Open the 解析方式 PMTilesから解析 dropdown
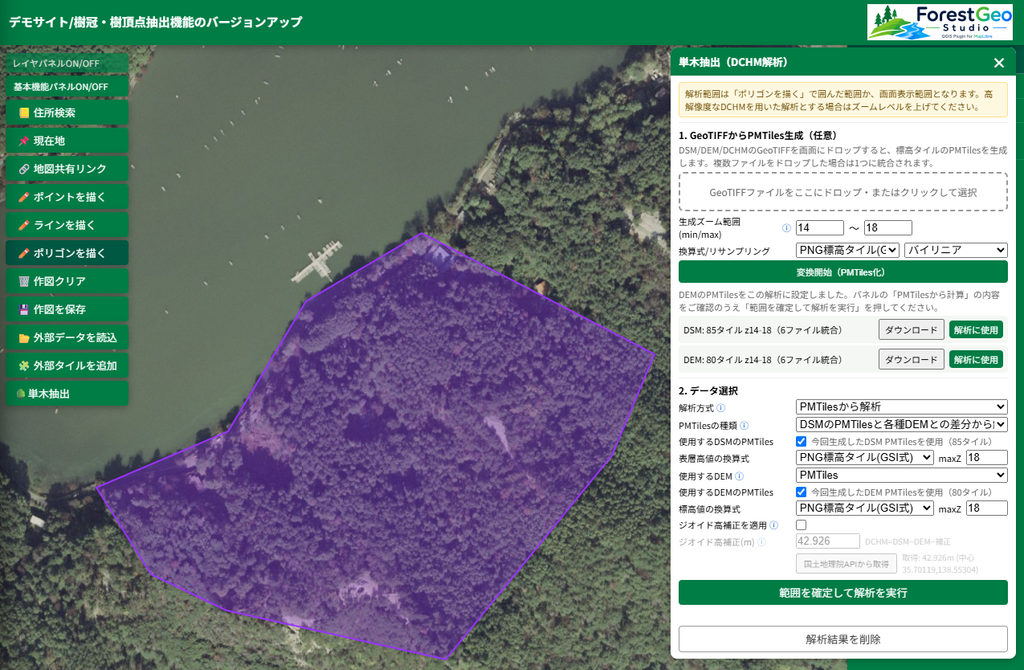The height and width of the screenshot is (670, 1024). click(x=901, y=406)
